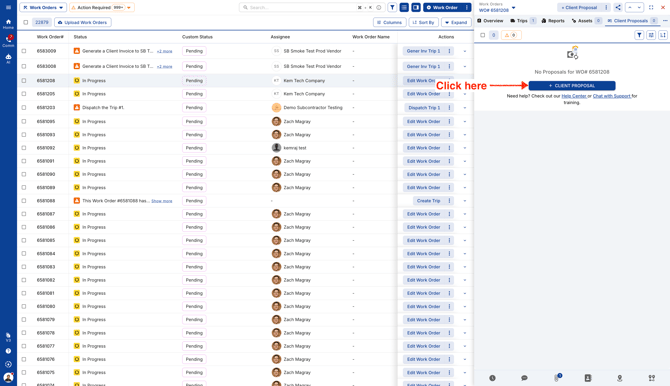
Task: Open the Expand dropdown button
Action: (456, 22)
